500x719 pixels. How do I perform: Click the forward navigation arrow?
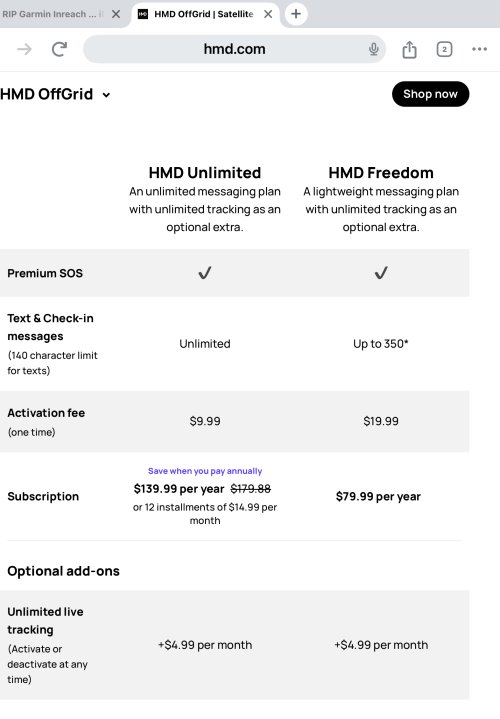click(24, 49)
